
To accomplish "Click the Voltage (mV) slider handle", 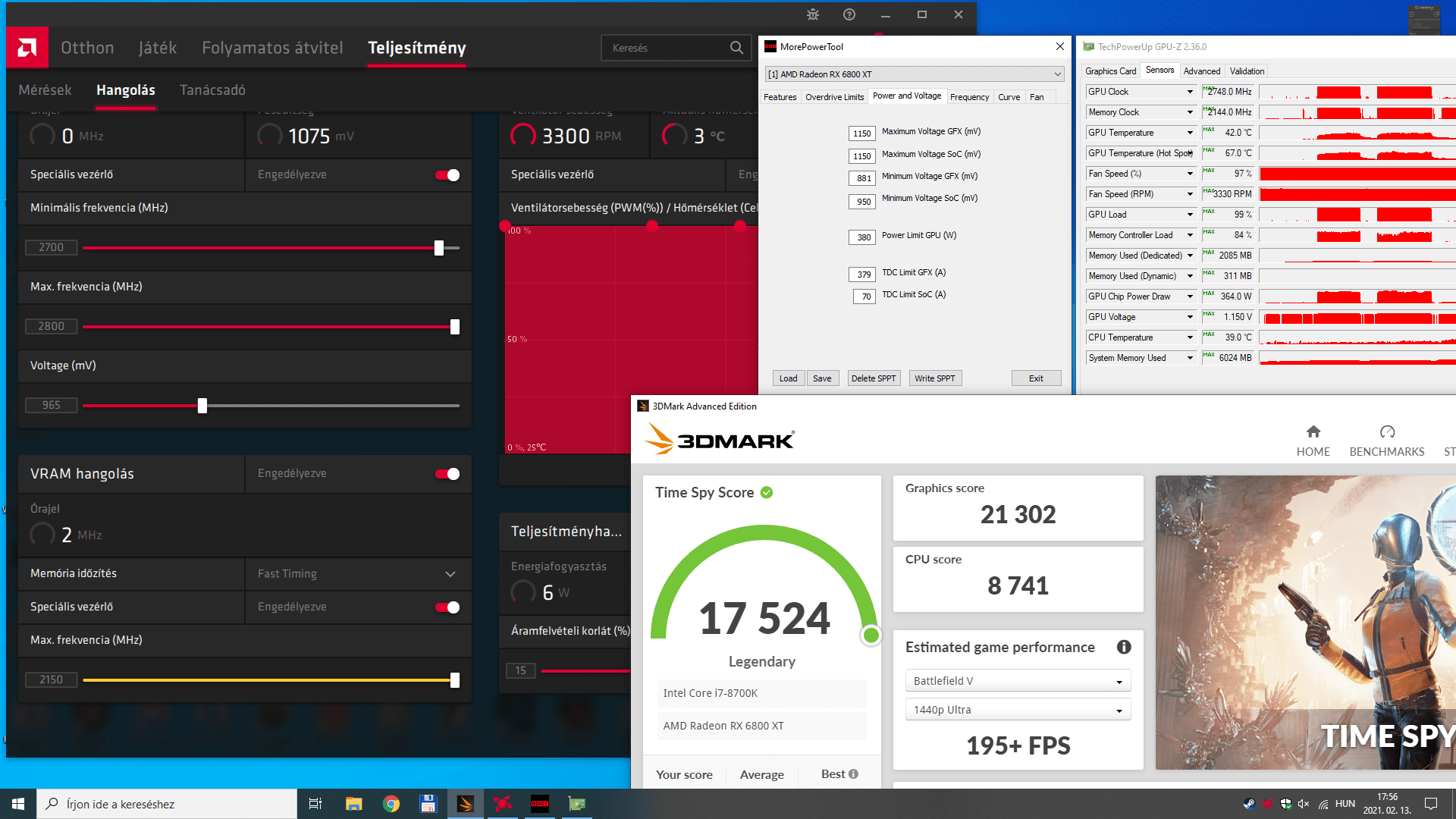I will [202, 406].
